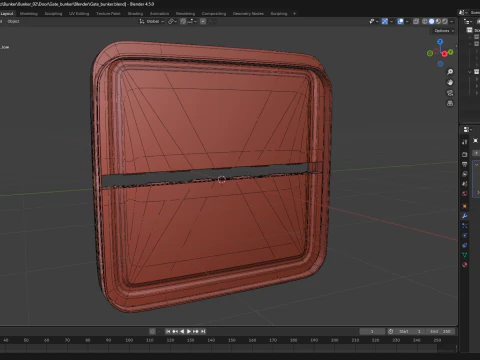Screen dimensions: 480x360
Task: Open the overlays options dropdown arrow
Action: (407, 21)
